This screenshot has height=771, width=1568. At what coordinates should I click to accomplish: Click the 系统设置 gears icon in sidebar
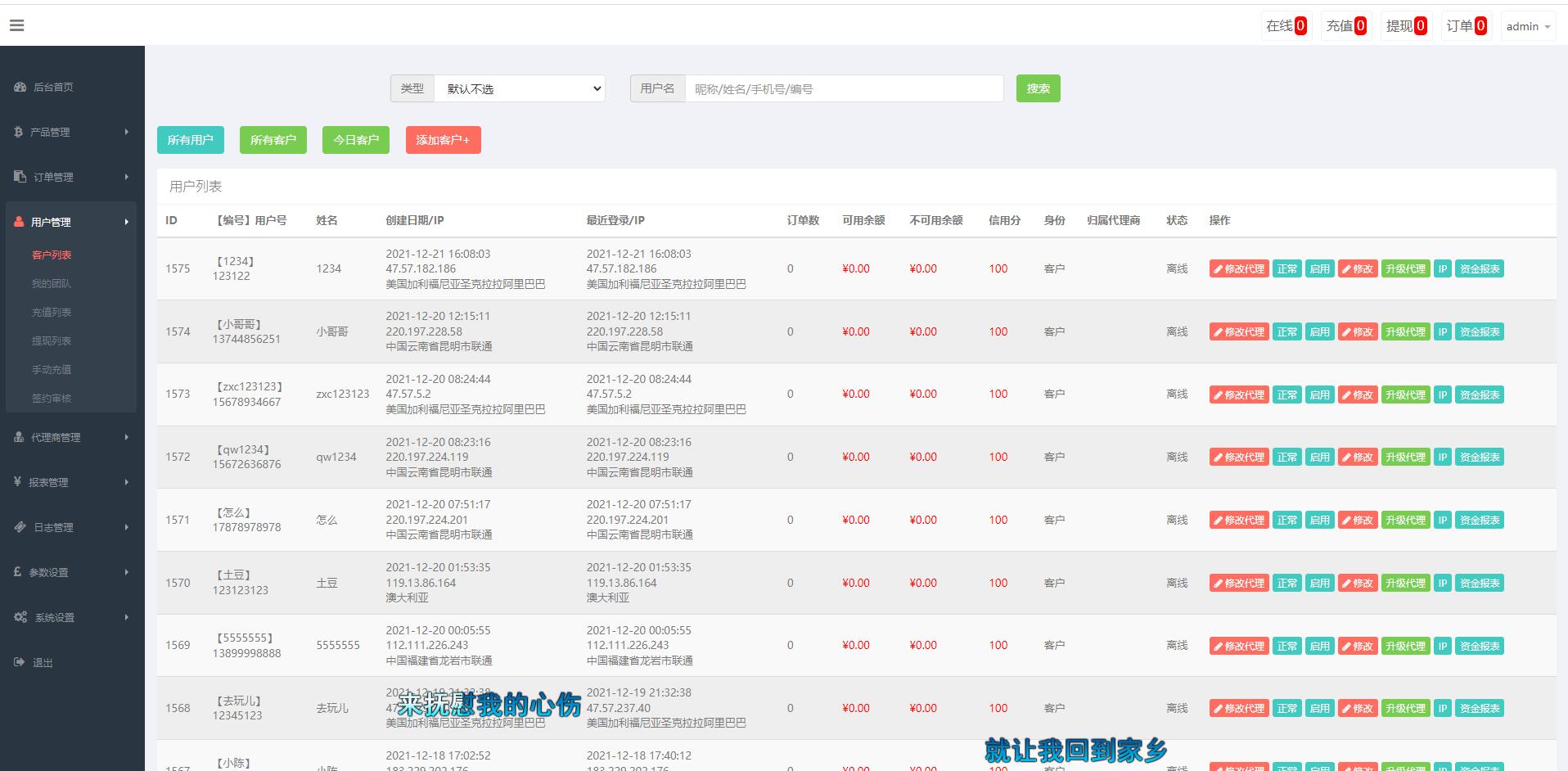click(20, 617)
